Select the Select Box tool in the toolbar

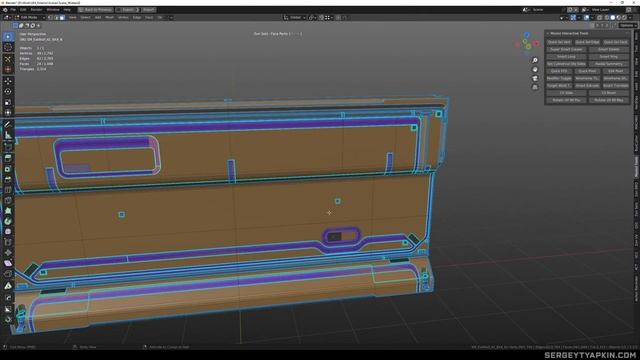[8, 37]
